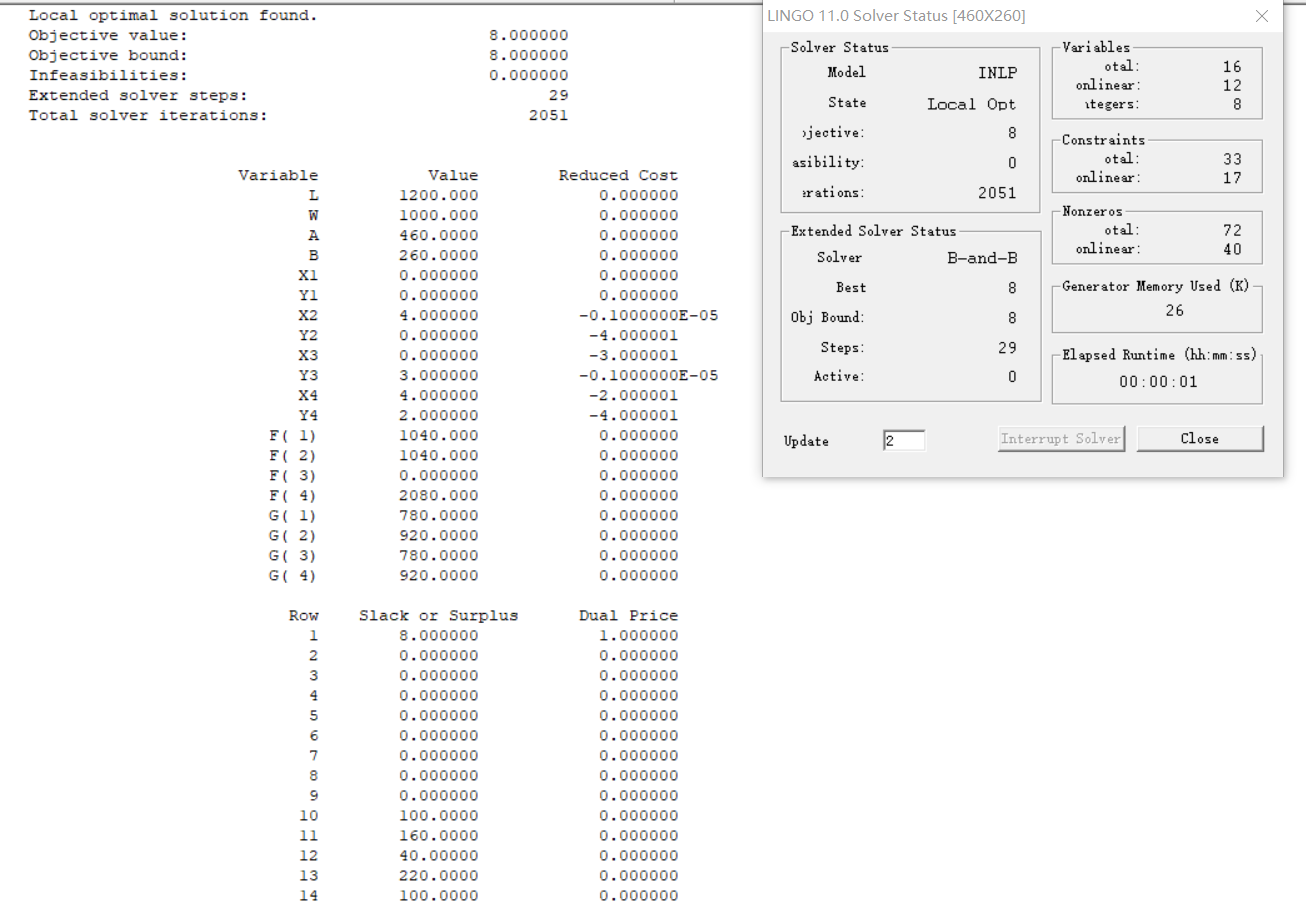
Task: Click the Close button in Solver Status
Action: 1200,438
